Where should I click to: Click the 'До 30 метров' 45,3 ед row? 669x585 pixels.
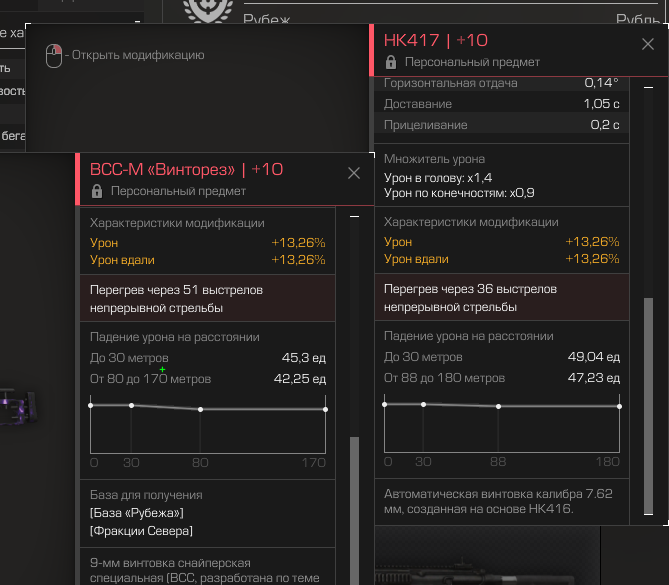point(208,358)
